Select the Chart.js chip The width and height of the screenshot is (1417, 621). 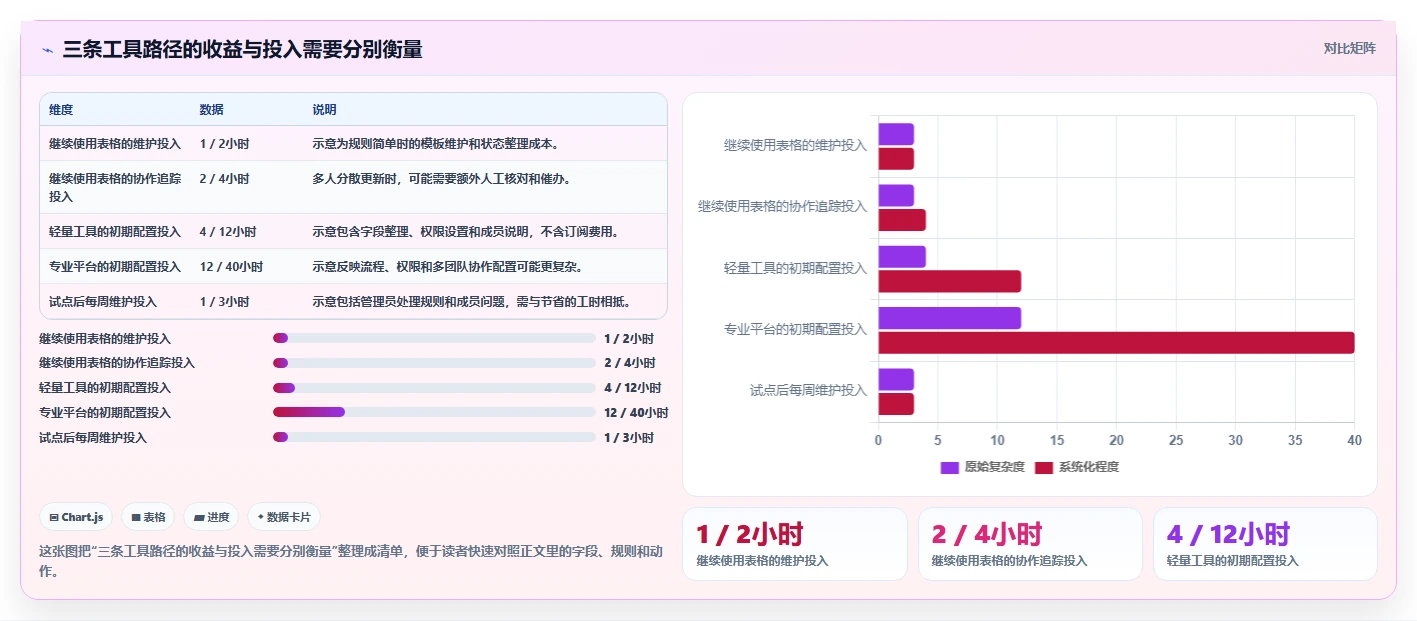[x=77, y=517]
